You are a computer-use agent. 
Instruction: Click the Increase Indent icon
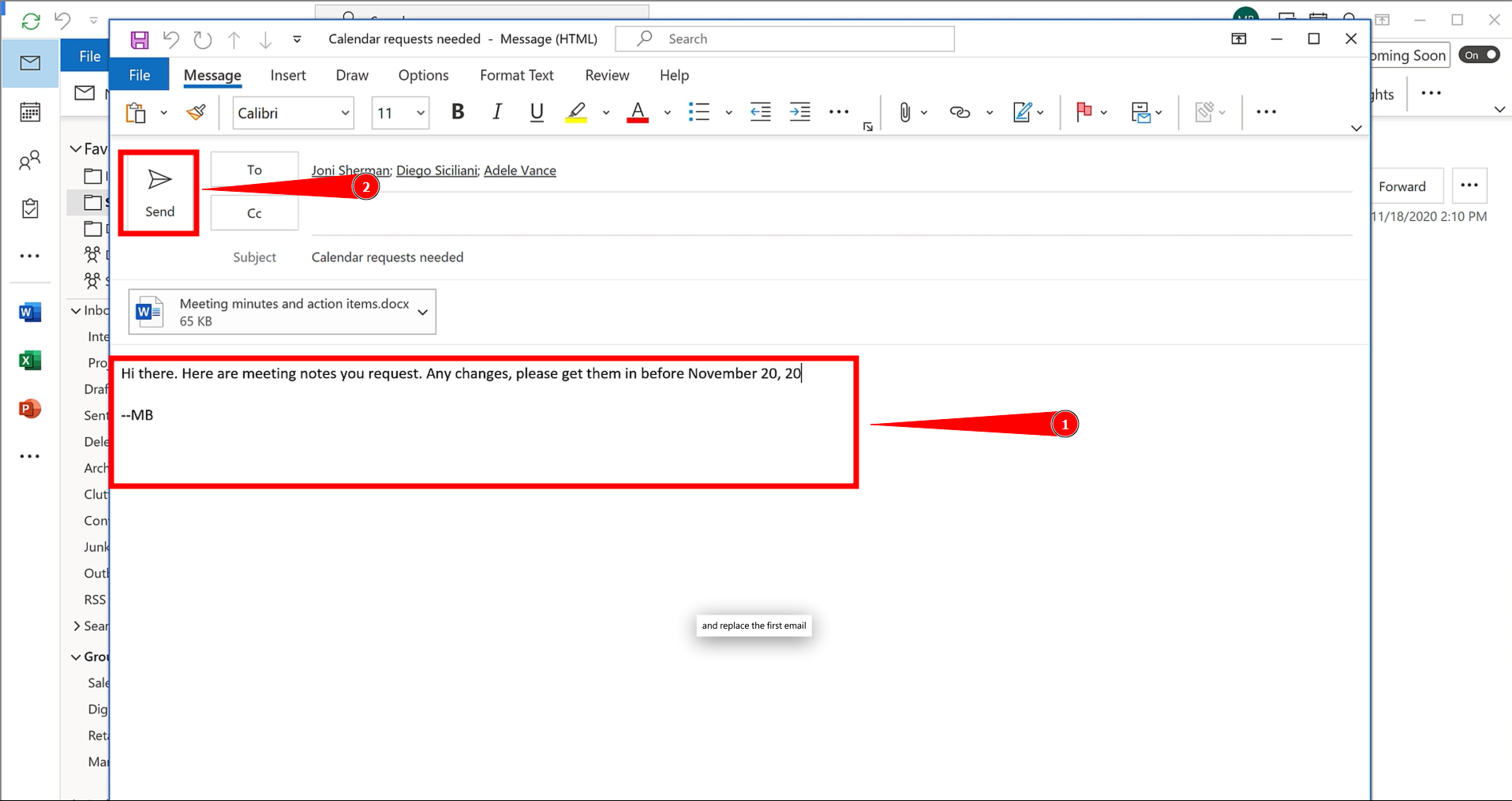(x=799, y=112)
